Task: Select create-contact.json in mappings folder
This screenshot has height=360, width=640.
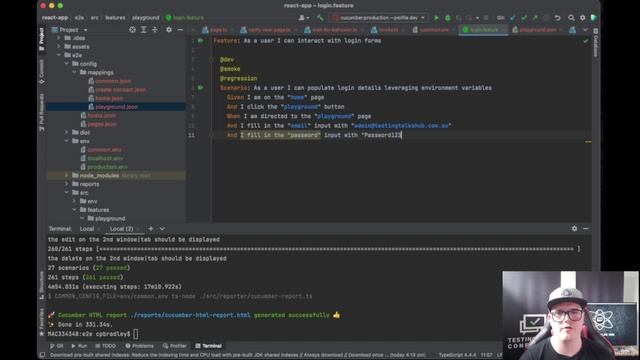Action: (120, 89)
